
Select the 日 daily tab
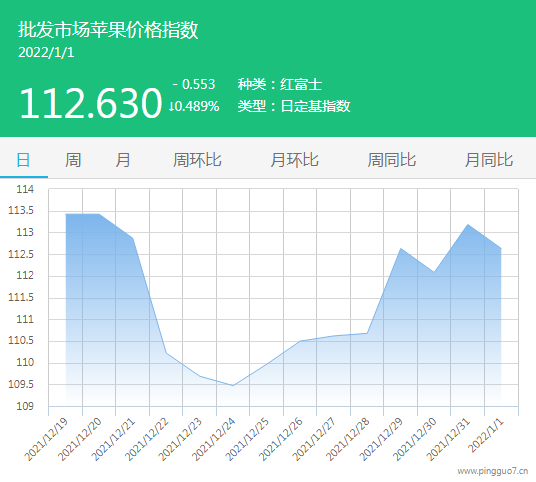(23, 160)
